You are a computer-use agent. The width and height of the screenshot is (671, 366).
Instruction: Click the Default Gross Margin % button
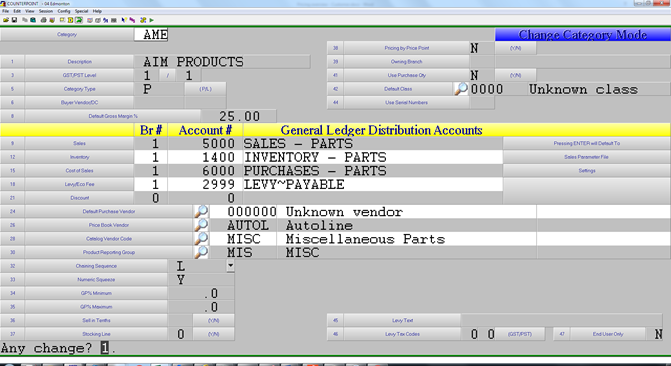coord(113,116)
